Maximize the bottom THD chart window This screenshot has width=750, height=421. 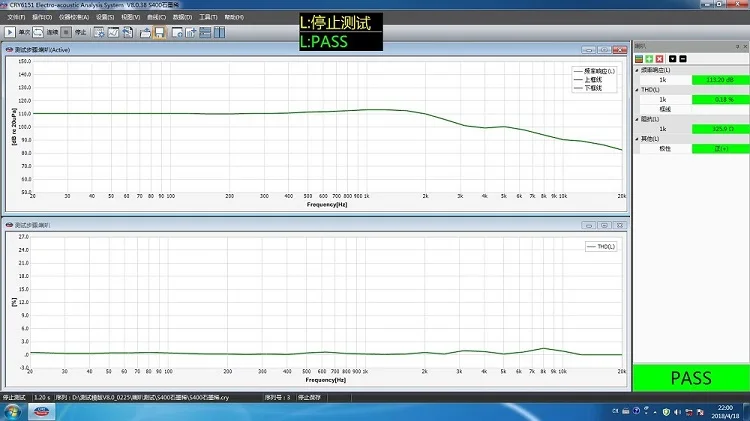point(604,225)
